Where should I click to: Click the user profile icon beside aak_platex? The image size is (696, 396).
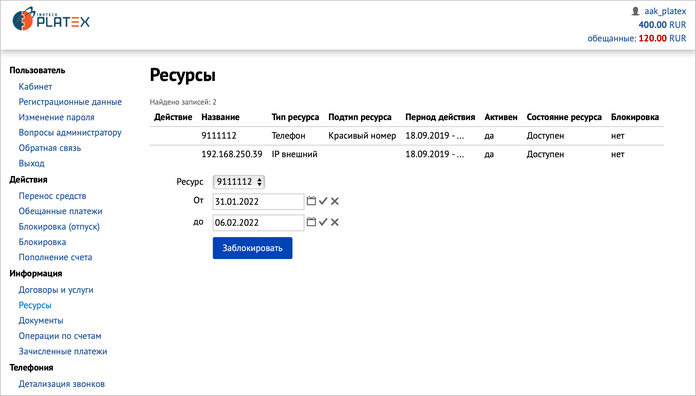click(636, 11)
